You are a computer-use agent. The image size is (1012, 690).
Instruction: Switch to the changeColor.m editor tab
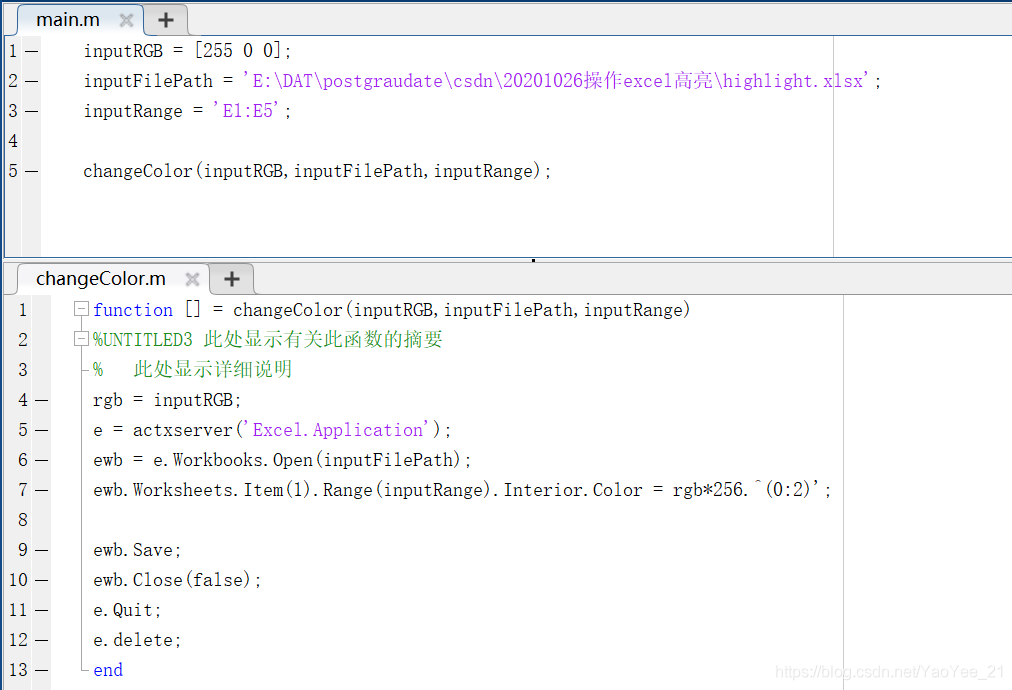101,279
